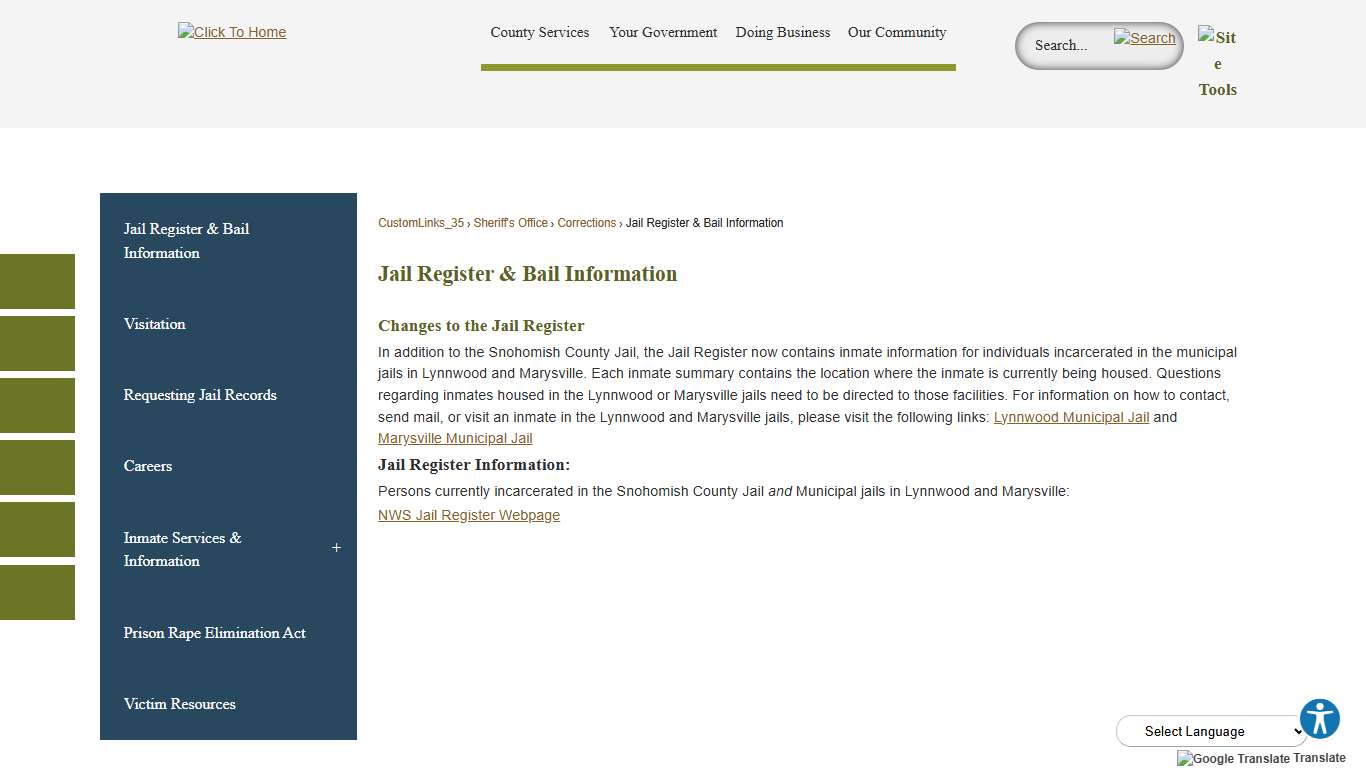The image size is (1366, 768).
Task: Click inside the Search input field
Action: [x=1065, y=45]
